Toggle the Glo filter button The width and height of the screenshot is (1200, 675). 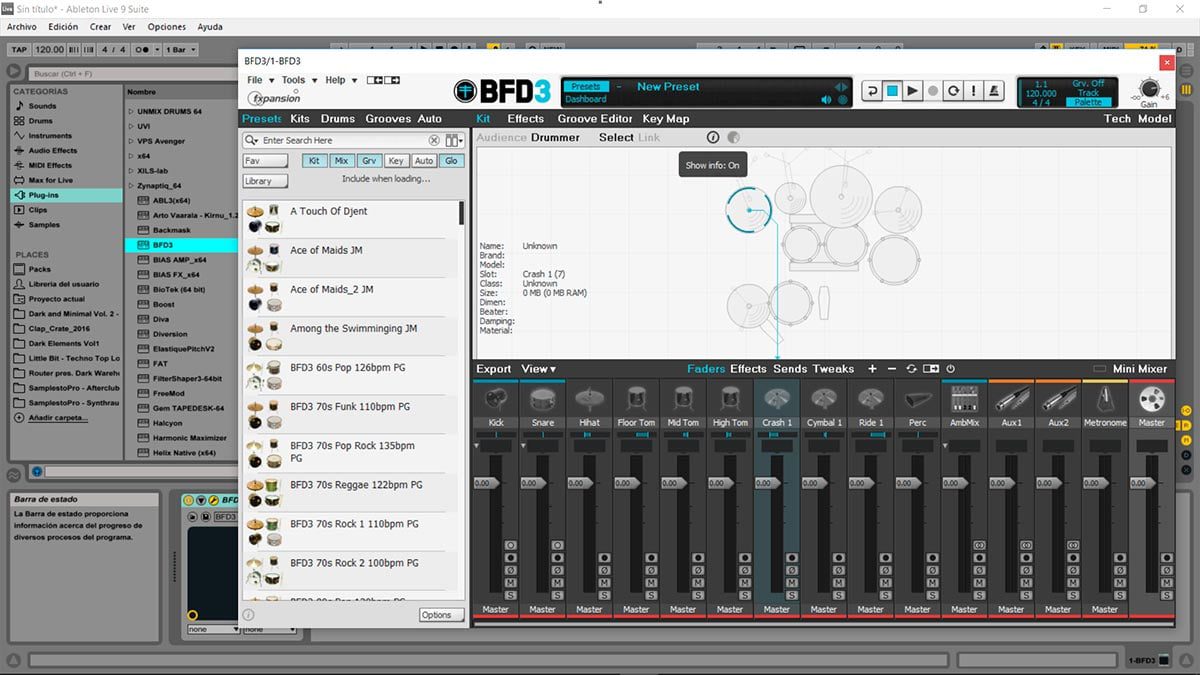pos(451,161)
